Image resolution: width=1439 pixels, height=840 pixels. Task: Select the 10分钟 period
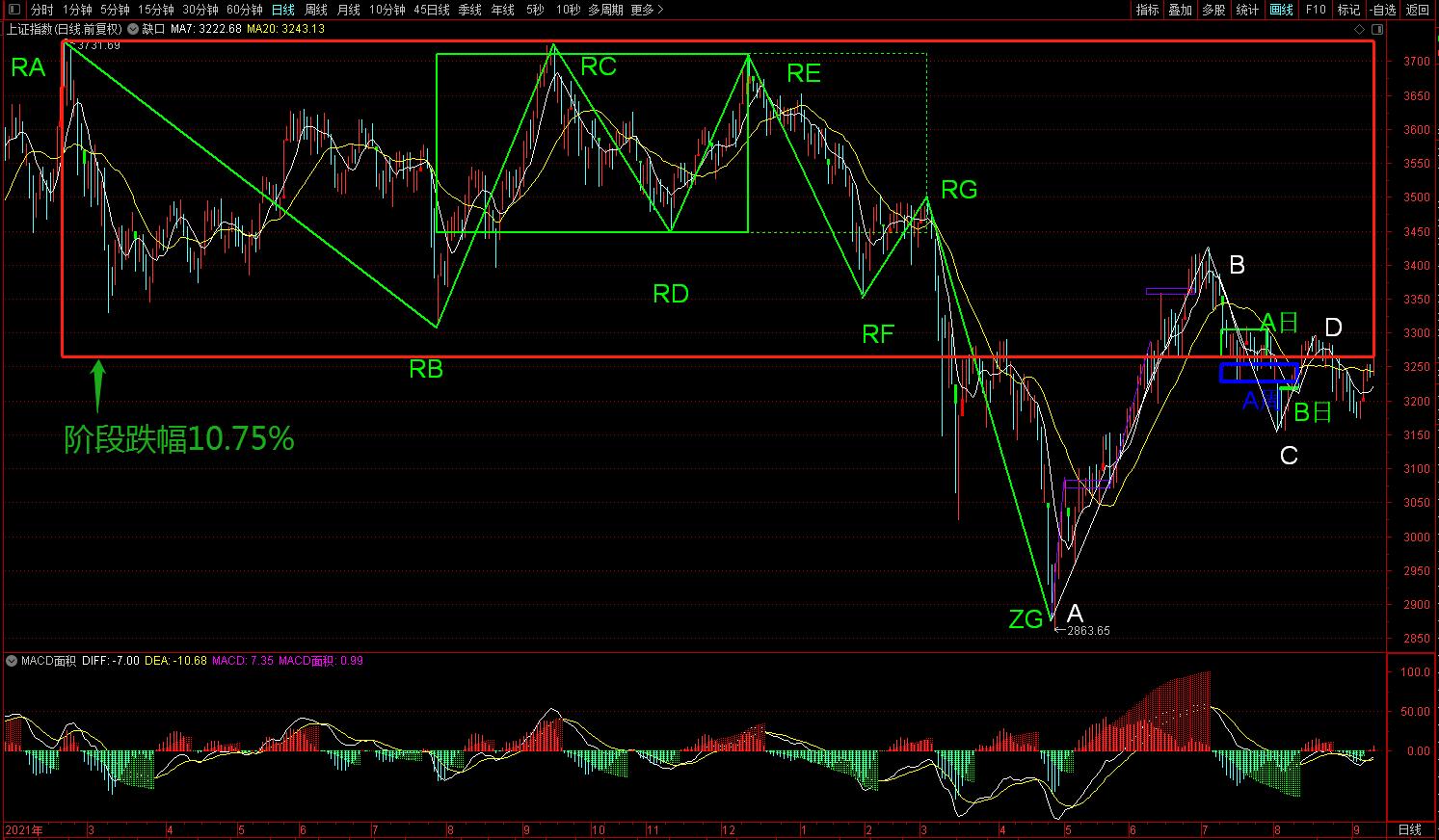pyautogui.click(x=387, y=10)
